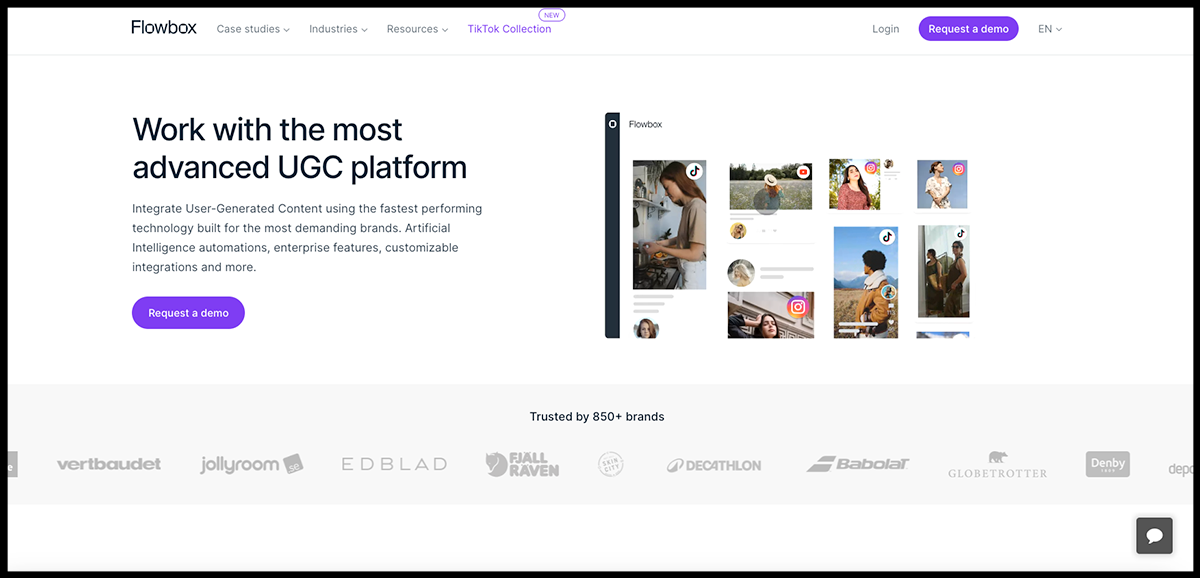
Task: Click the Babolat brand logo
Action: pos(858,464)
